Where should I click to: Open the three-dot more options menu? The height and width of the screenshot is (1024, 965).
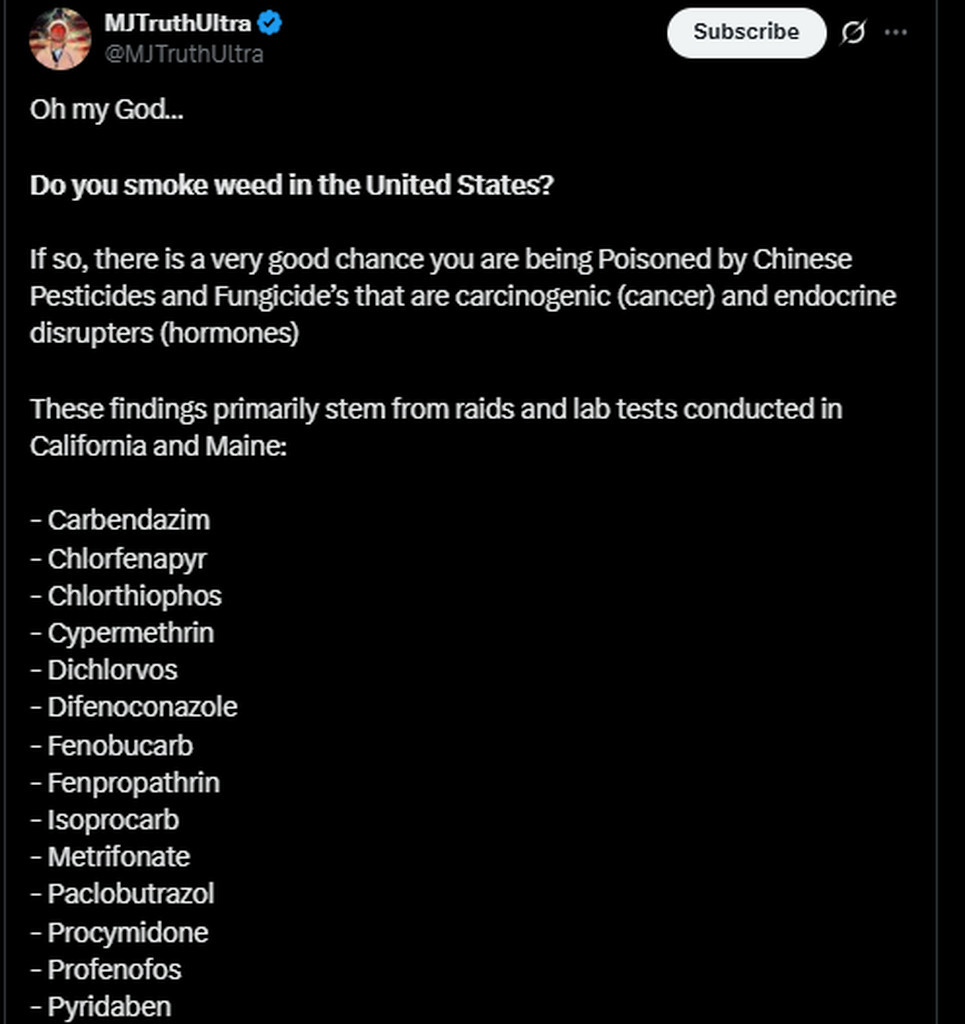pos(896,33)
